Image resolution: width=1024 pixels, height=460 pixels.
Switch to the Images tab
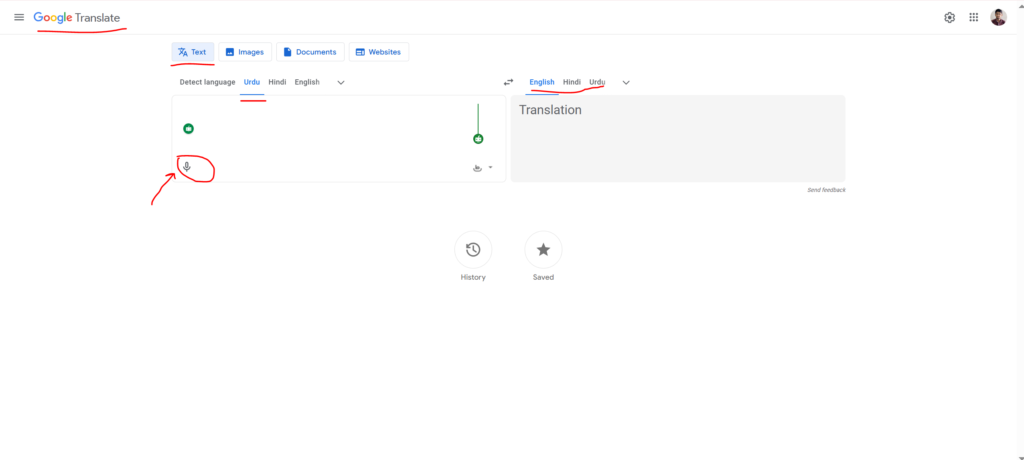(245, 52)
